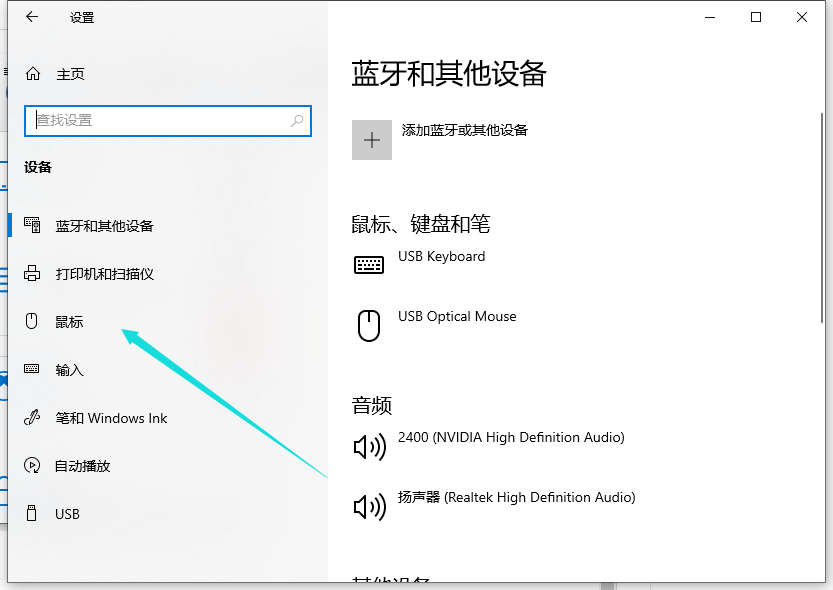Click USB Optical Mouse device name
Image resolution: width=833 pixels, height=590 pixels.
457,316
